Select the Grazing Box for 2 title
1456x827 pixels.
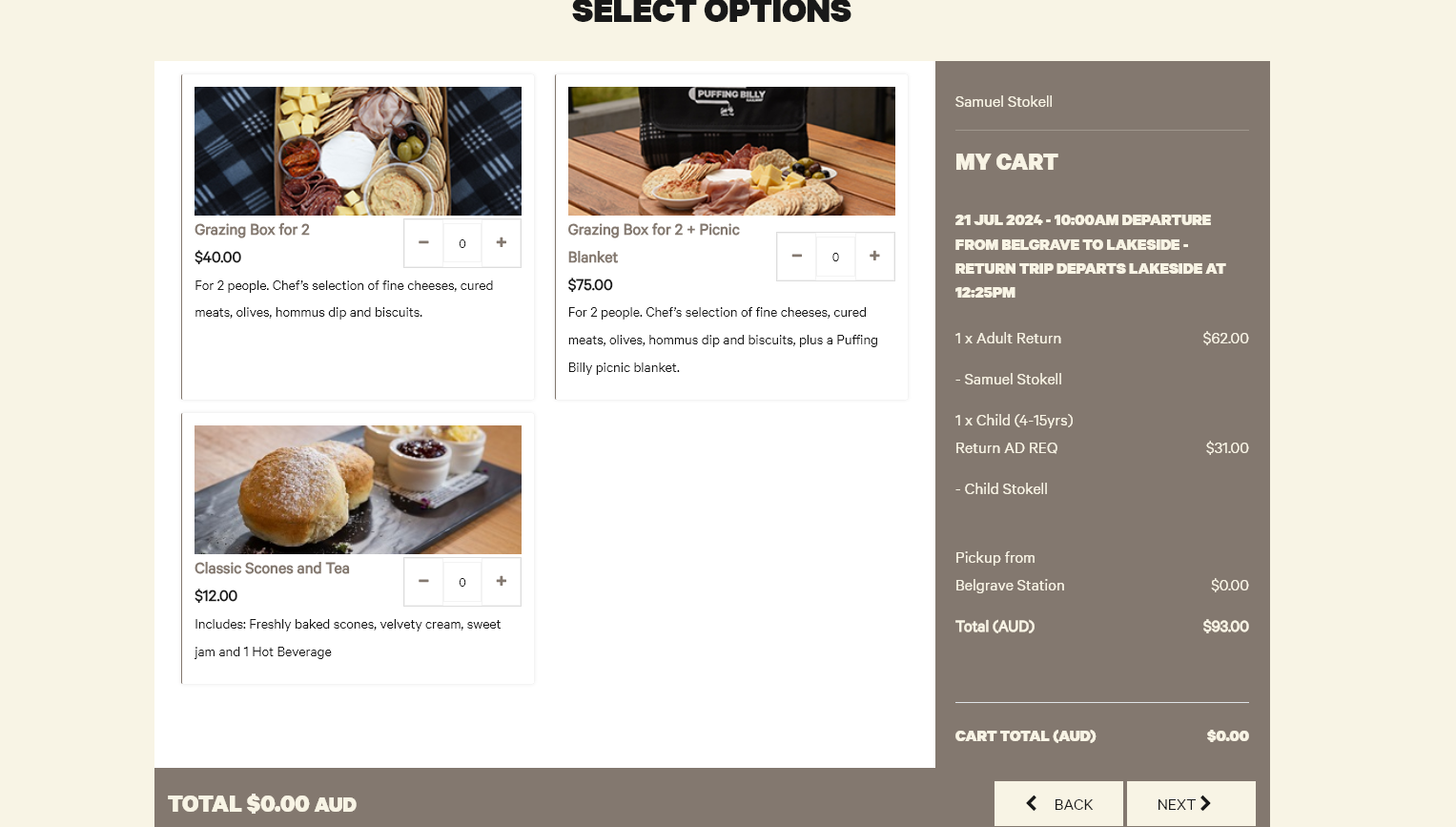[252, 230]
